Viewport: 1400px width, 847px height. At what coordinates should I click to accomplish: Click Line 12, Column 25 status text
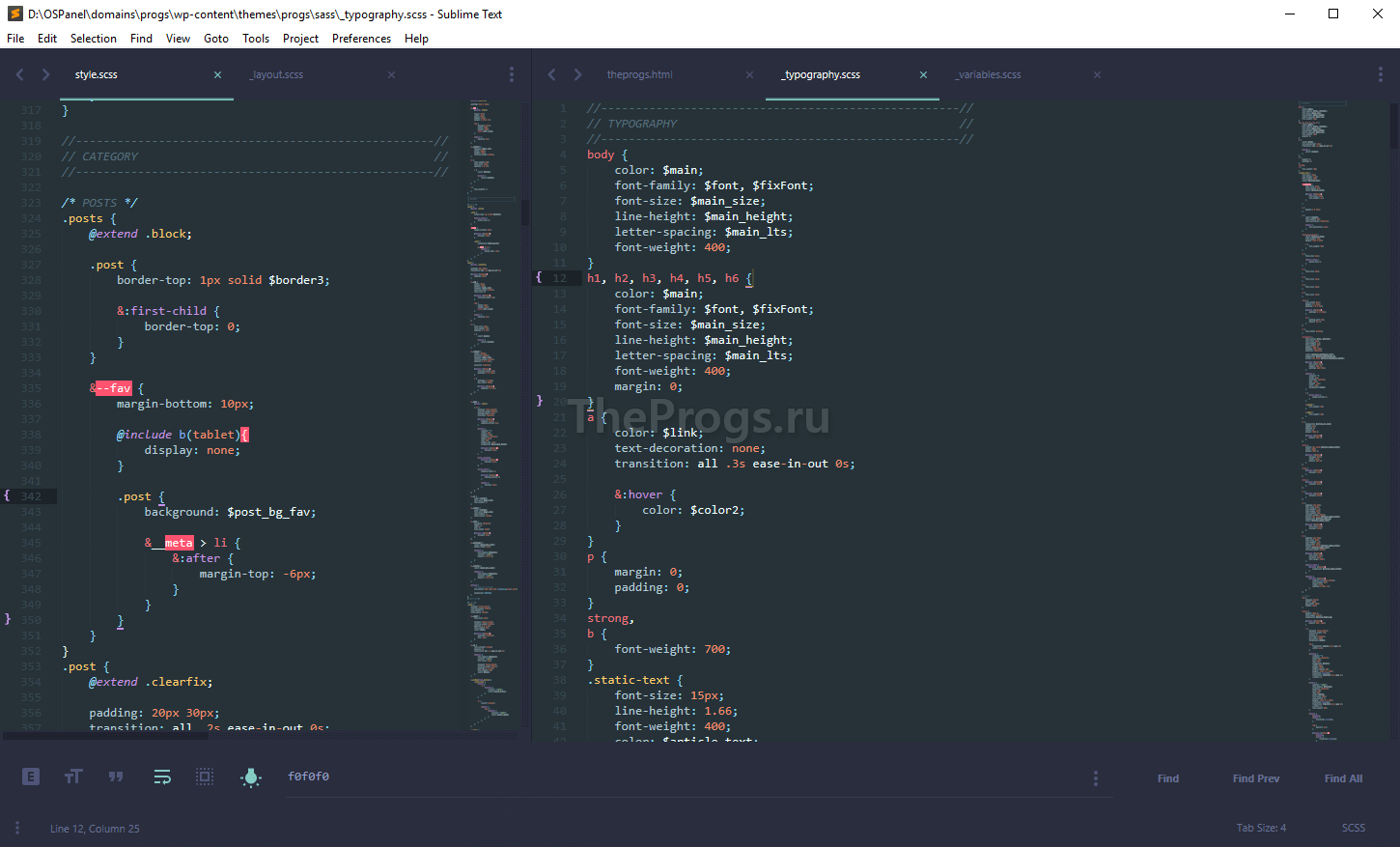point(95,829)
